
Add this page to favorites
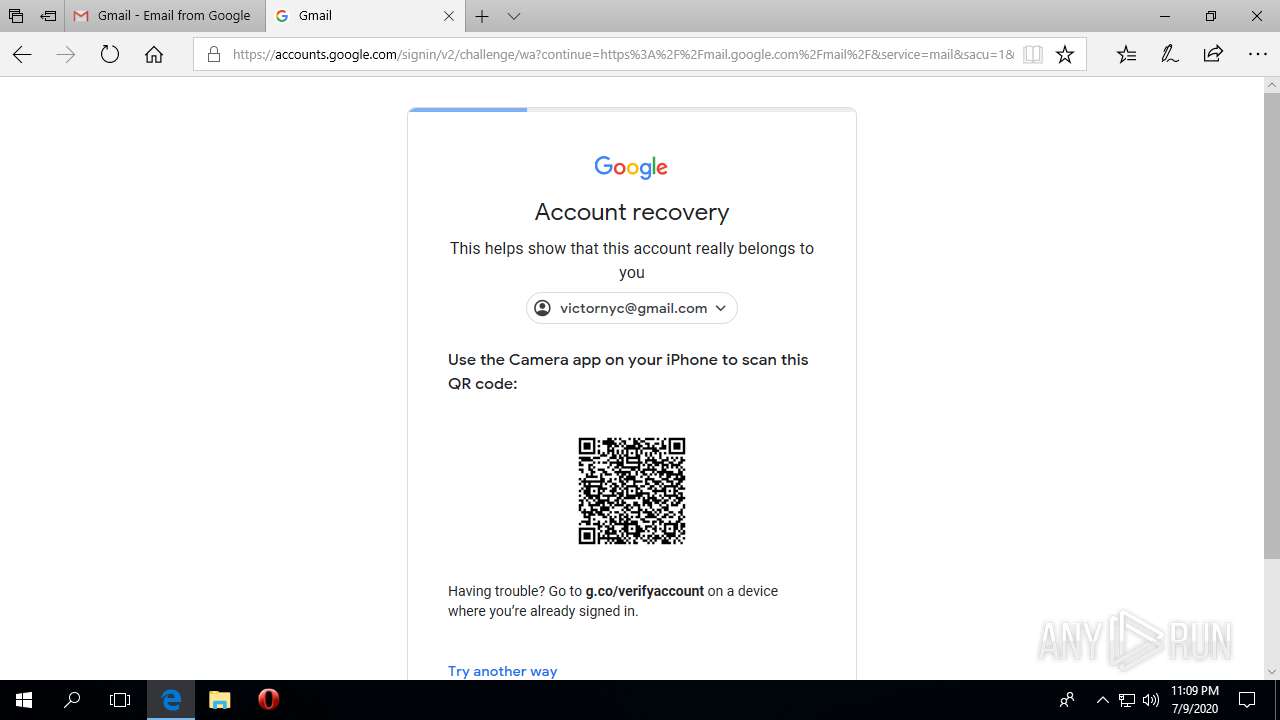[1065, 55]
